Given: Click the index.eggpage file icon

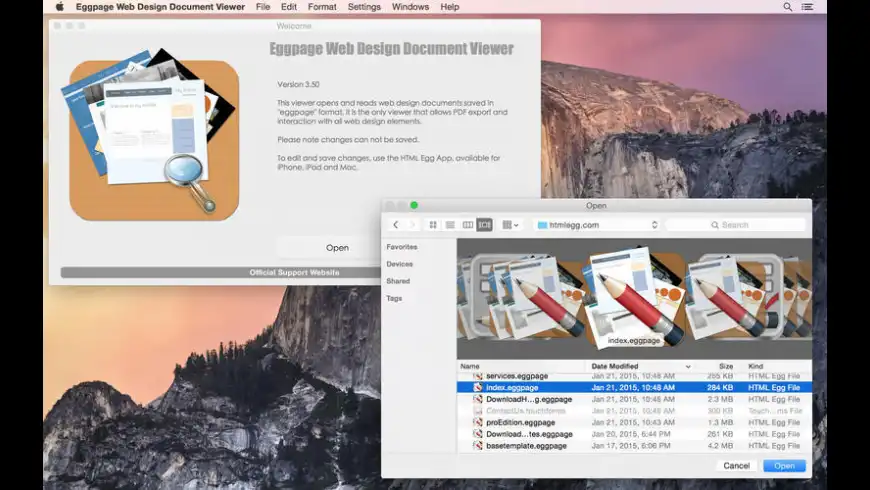Looking at the screenshot, I should pos(477,387).
